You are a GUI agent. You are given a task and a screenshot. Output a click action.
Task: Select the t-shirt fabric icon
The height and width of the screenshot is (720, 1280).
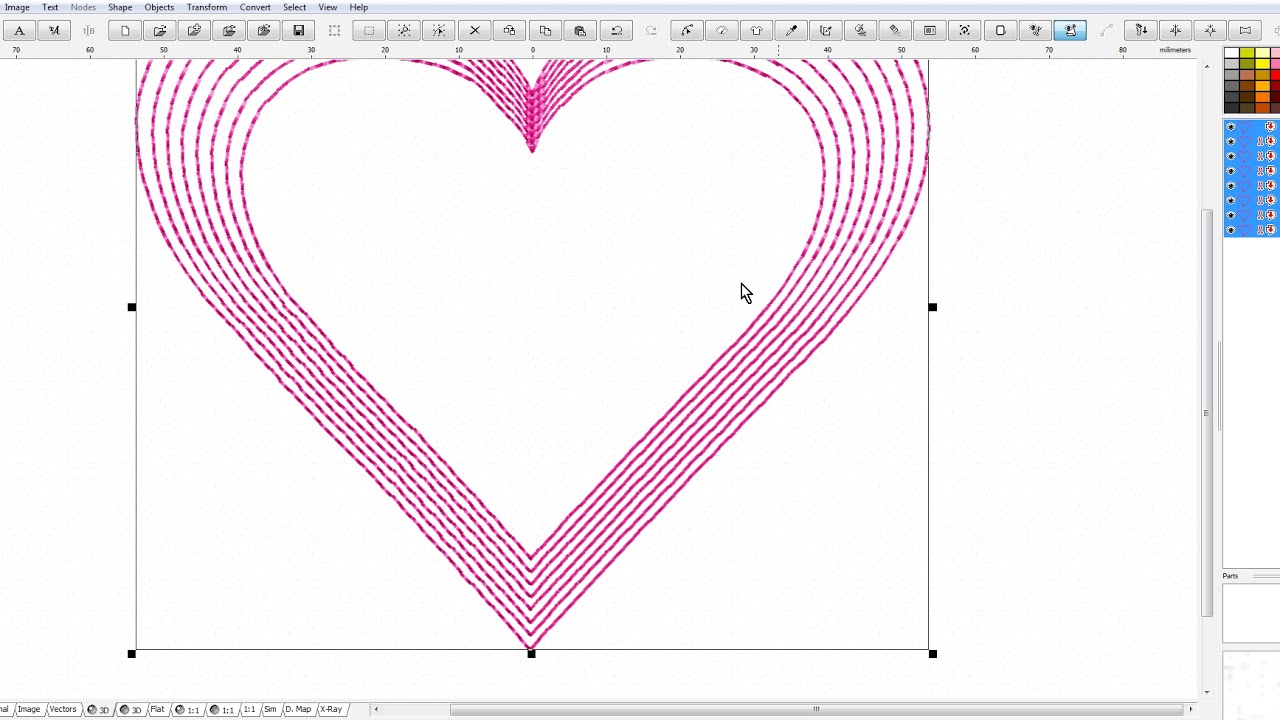pyautogui.click(x=756, y=30)
